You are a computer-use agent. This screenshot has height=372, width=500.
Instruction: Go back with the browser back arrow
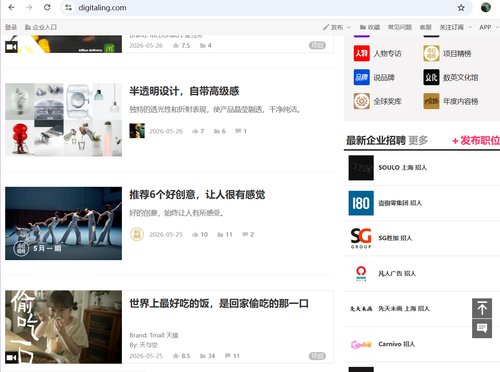coord(11,7)
